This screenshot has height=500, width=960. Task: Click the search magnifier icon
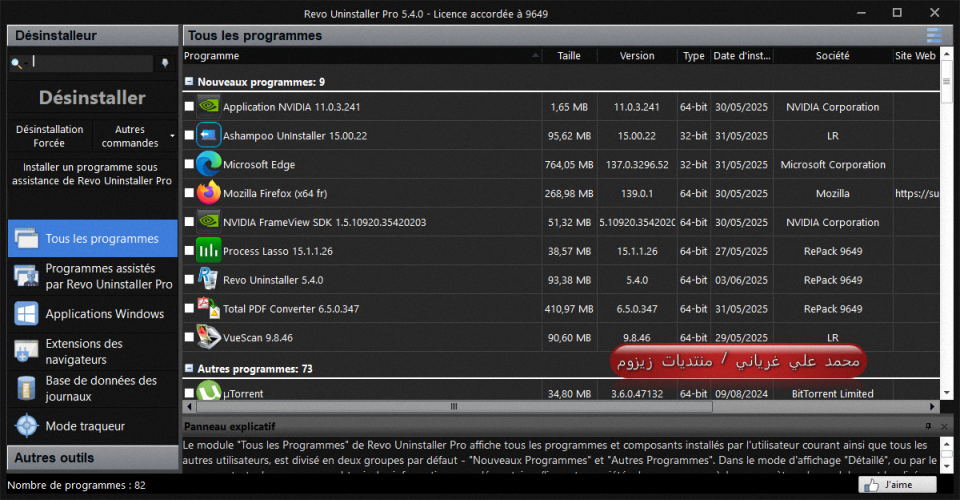17,63
